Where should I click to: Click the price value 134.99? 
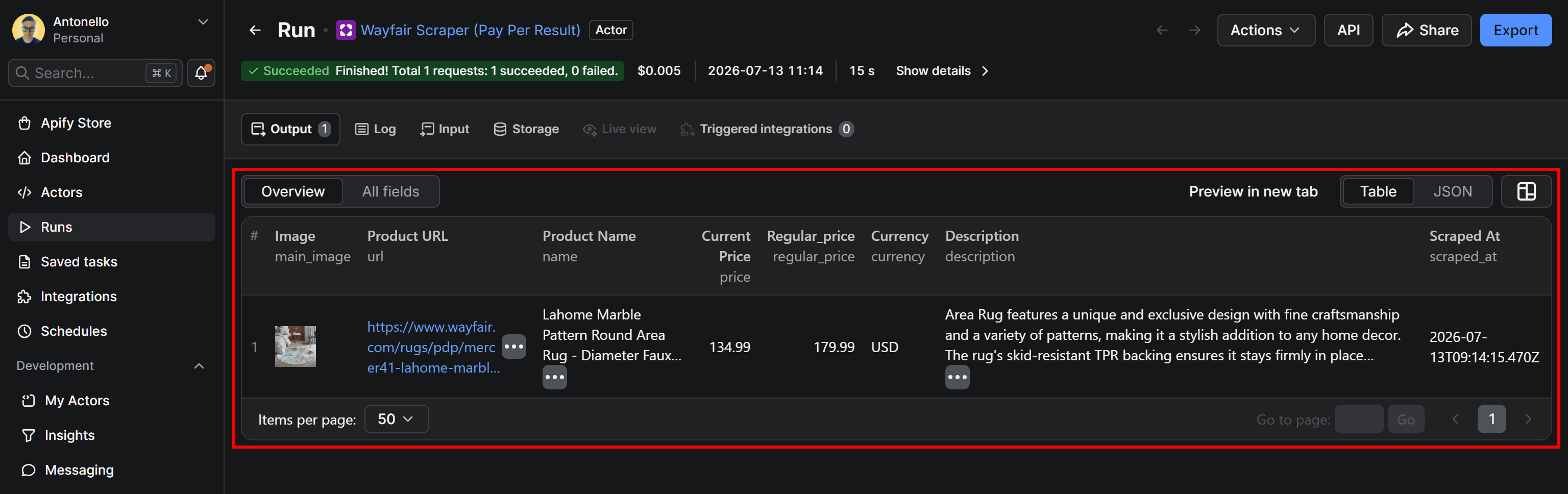click(x=729, y=348)
